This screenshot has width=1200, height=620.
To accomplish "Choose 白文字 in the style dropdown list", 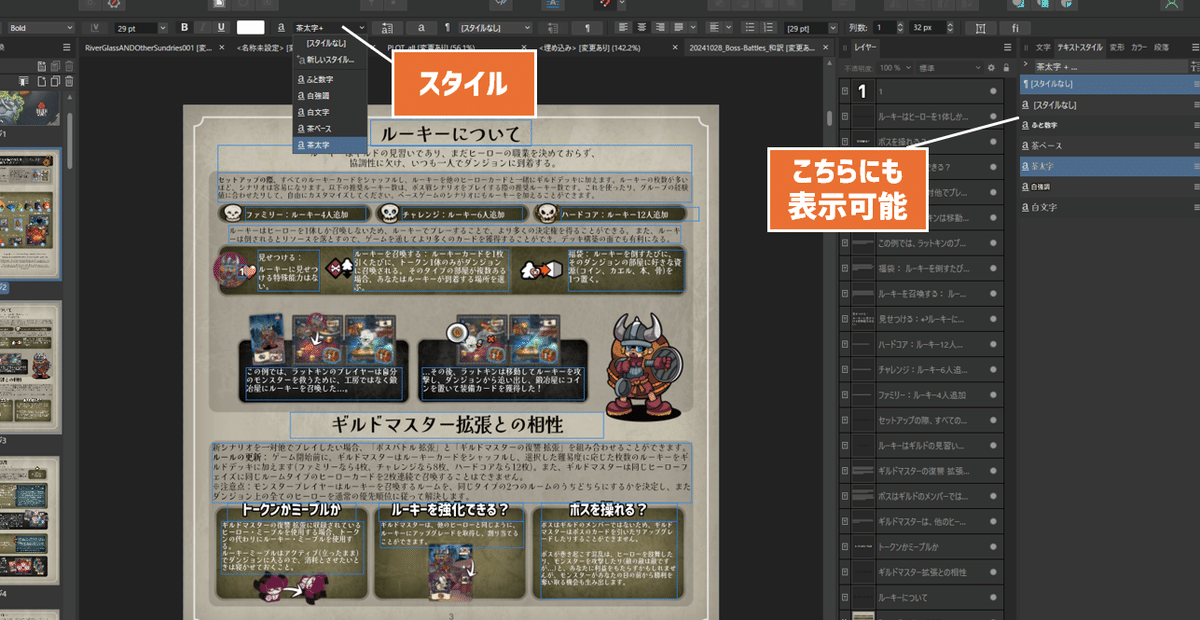I will tap(330, 113).
